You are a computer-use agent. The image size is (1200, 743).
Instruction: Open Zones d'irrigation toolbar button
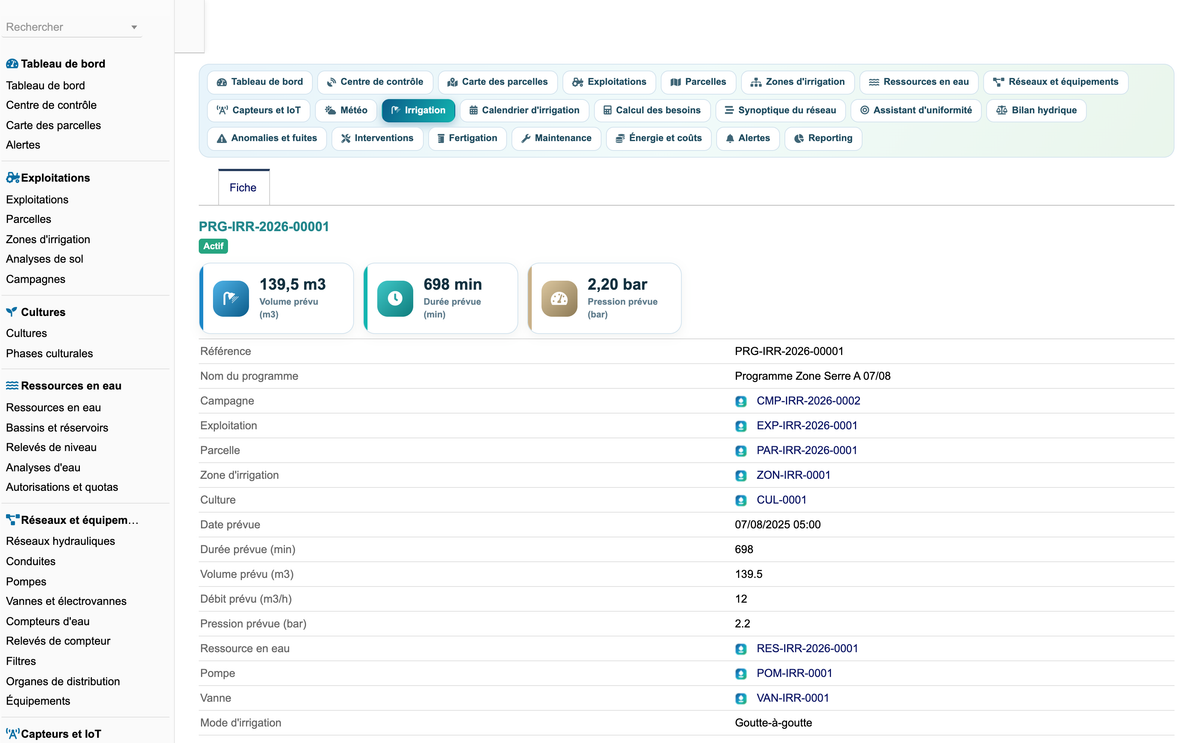point(798,82)
